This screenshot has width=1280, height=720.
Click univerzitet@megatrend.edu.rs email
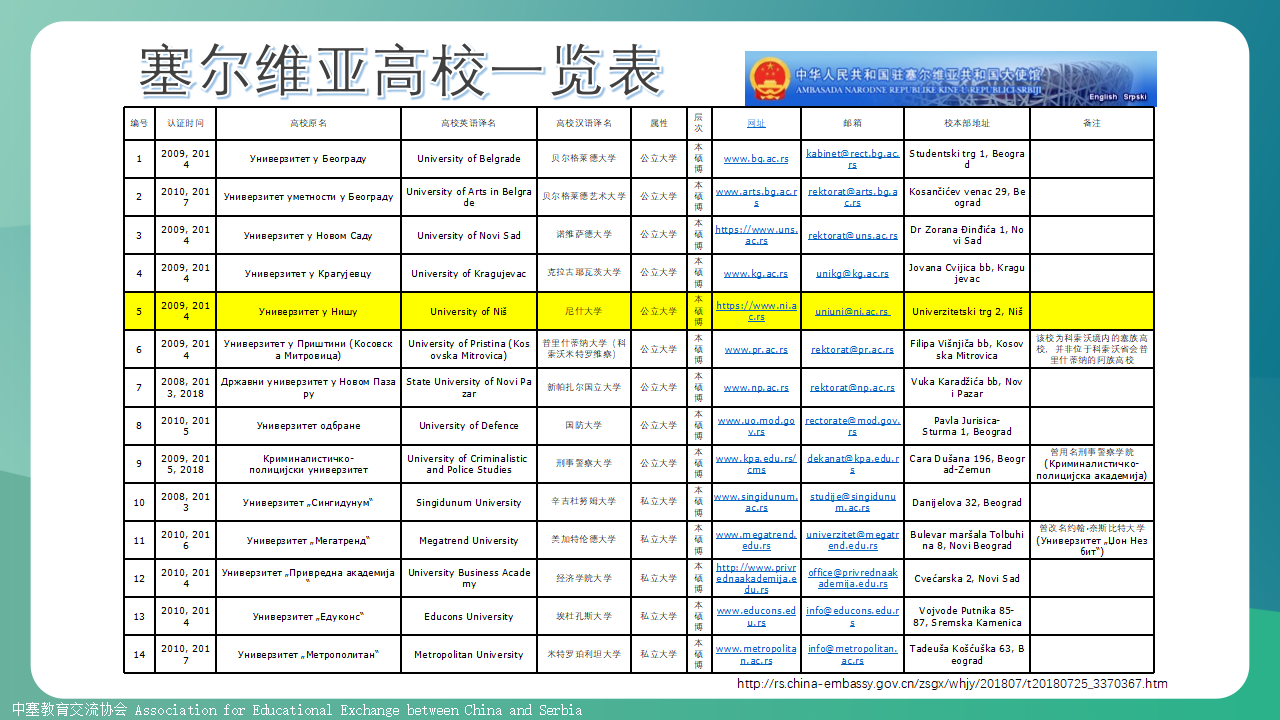point(852,540)
